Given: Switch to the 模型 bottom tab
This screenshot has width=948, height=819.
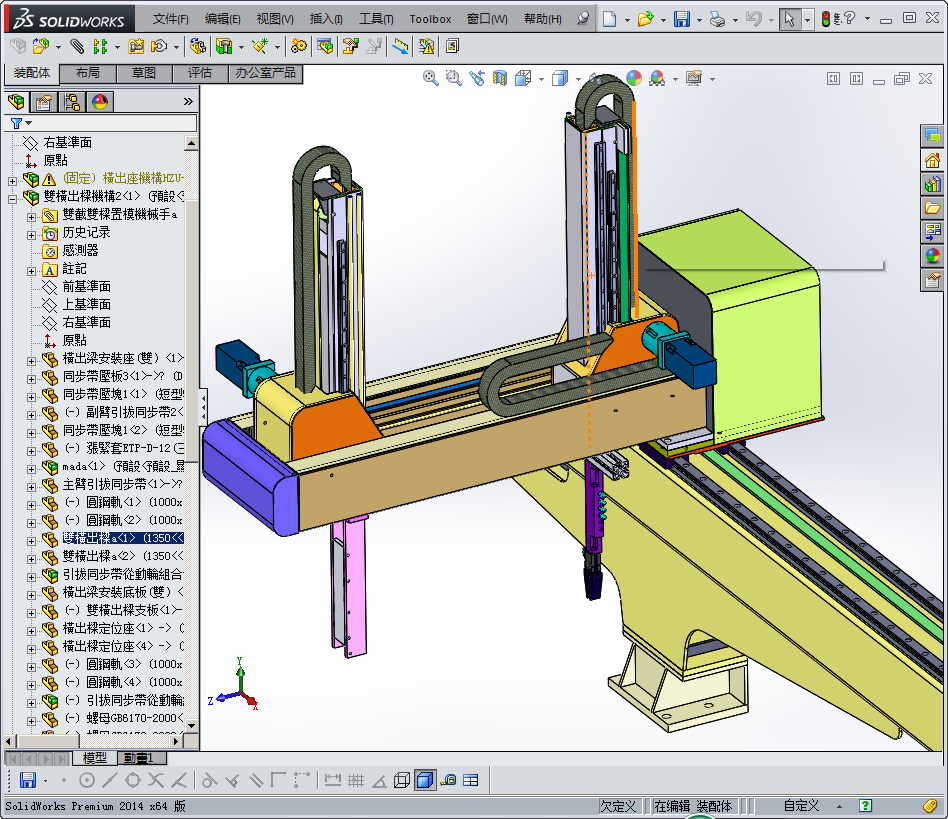Looking at the screenshot, I should tap(94, 758).
